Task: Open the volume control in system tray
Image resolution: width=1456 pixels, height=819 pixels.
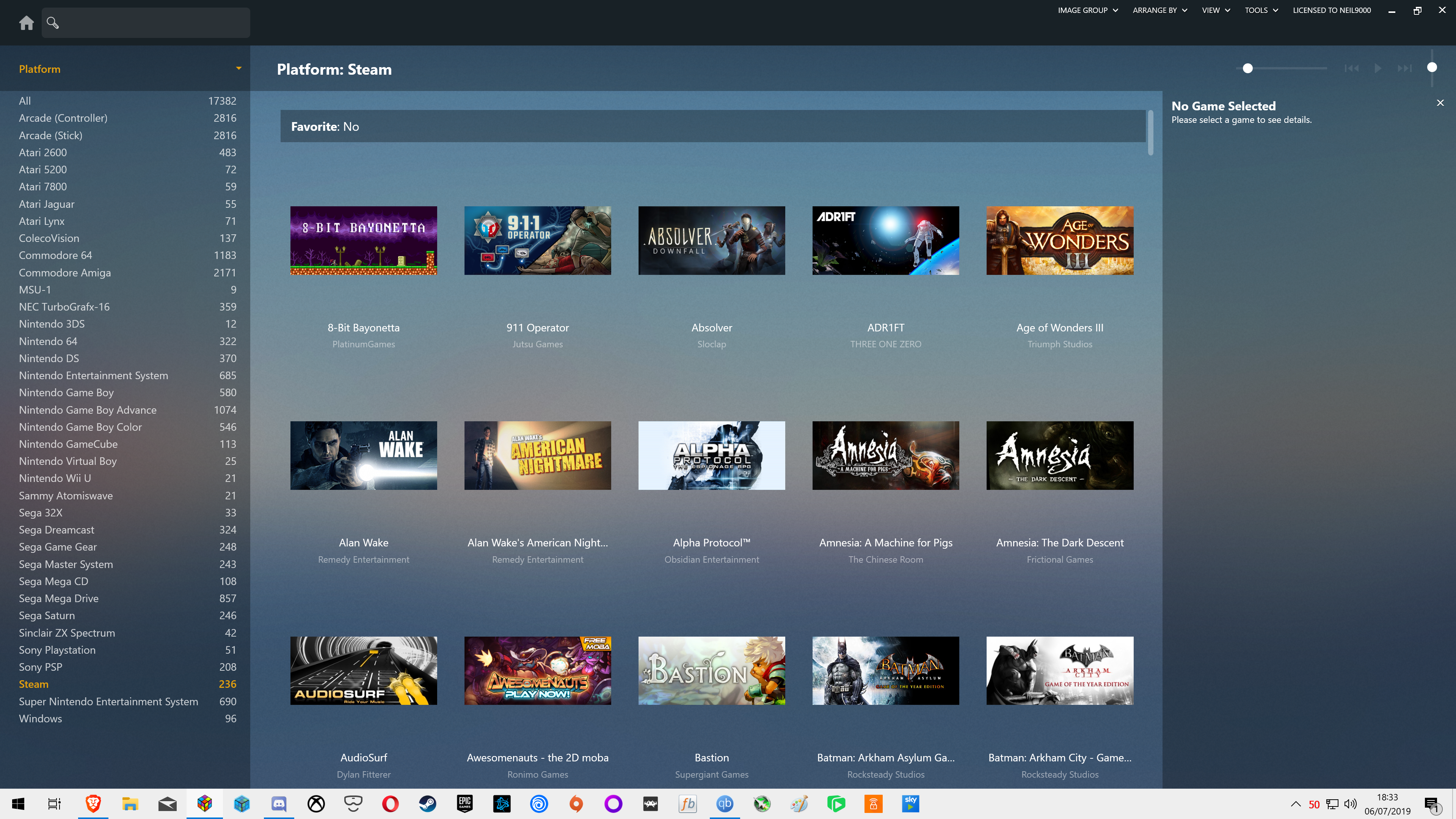Action: pos(1351,804)
